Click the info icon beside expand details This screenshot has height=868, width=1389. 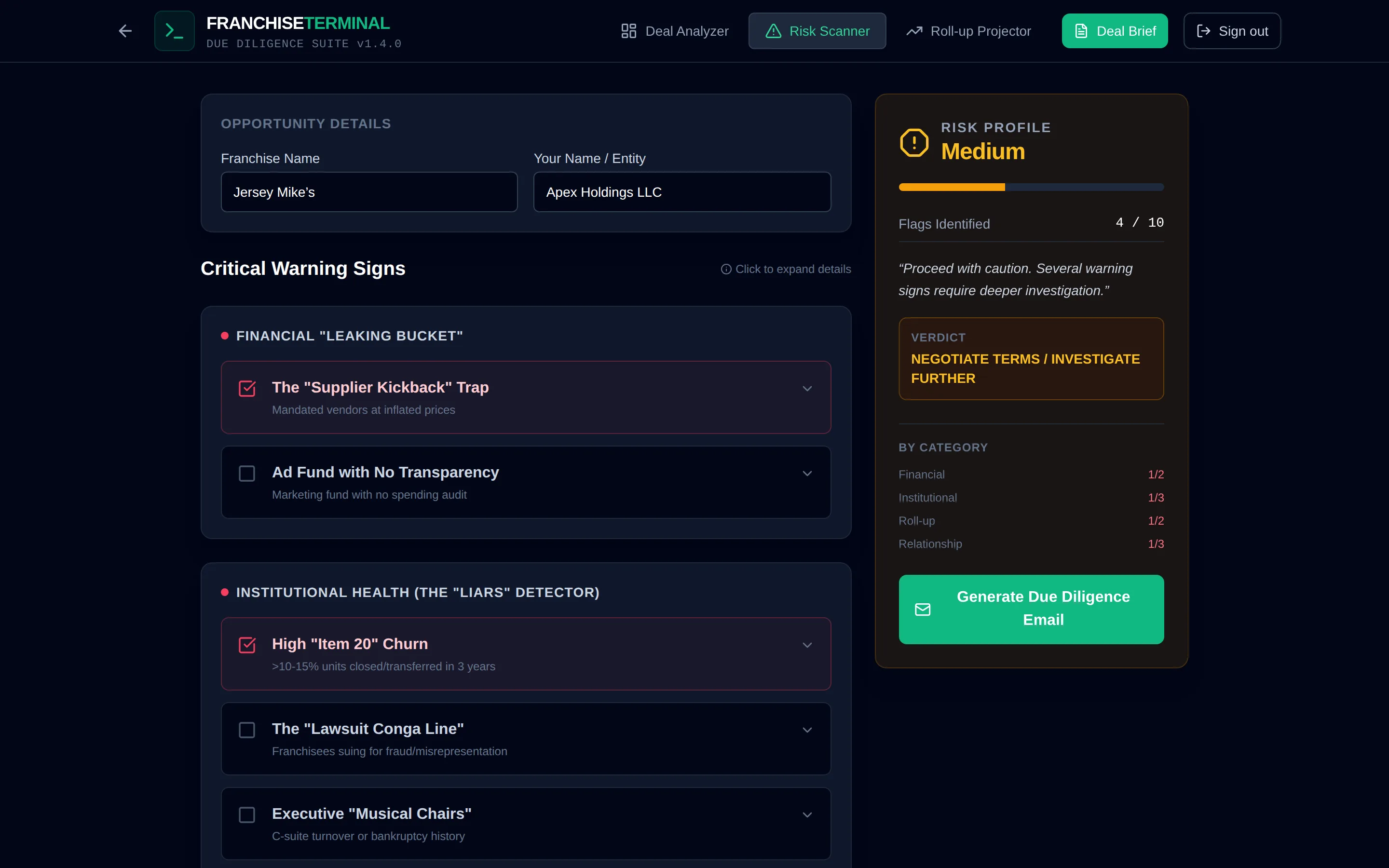tap(726, 269)
